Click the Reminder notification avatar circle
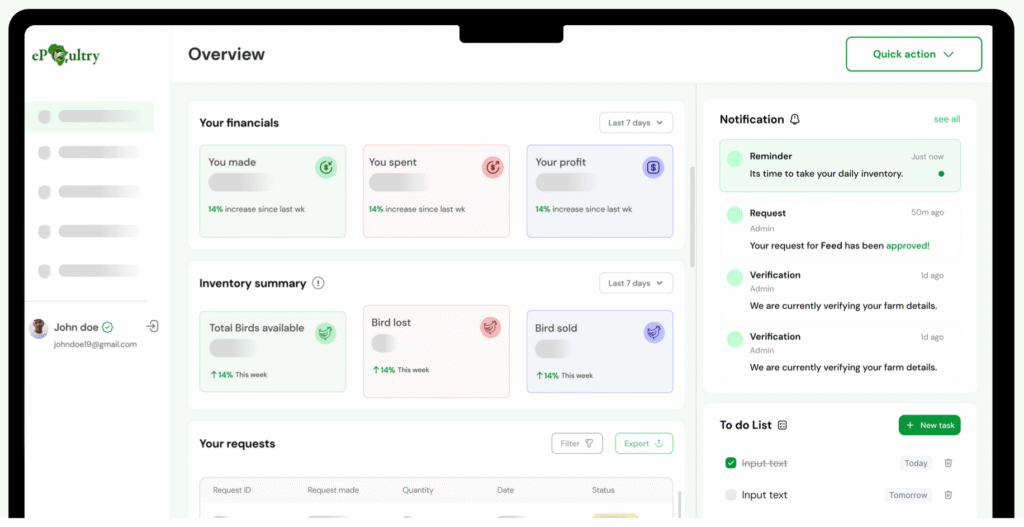1024x527 pixels. tap(735, 159)
